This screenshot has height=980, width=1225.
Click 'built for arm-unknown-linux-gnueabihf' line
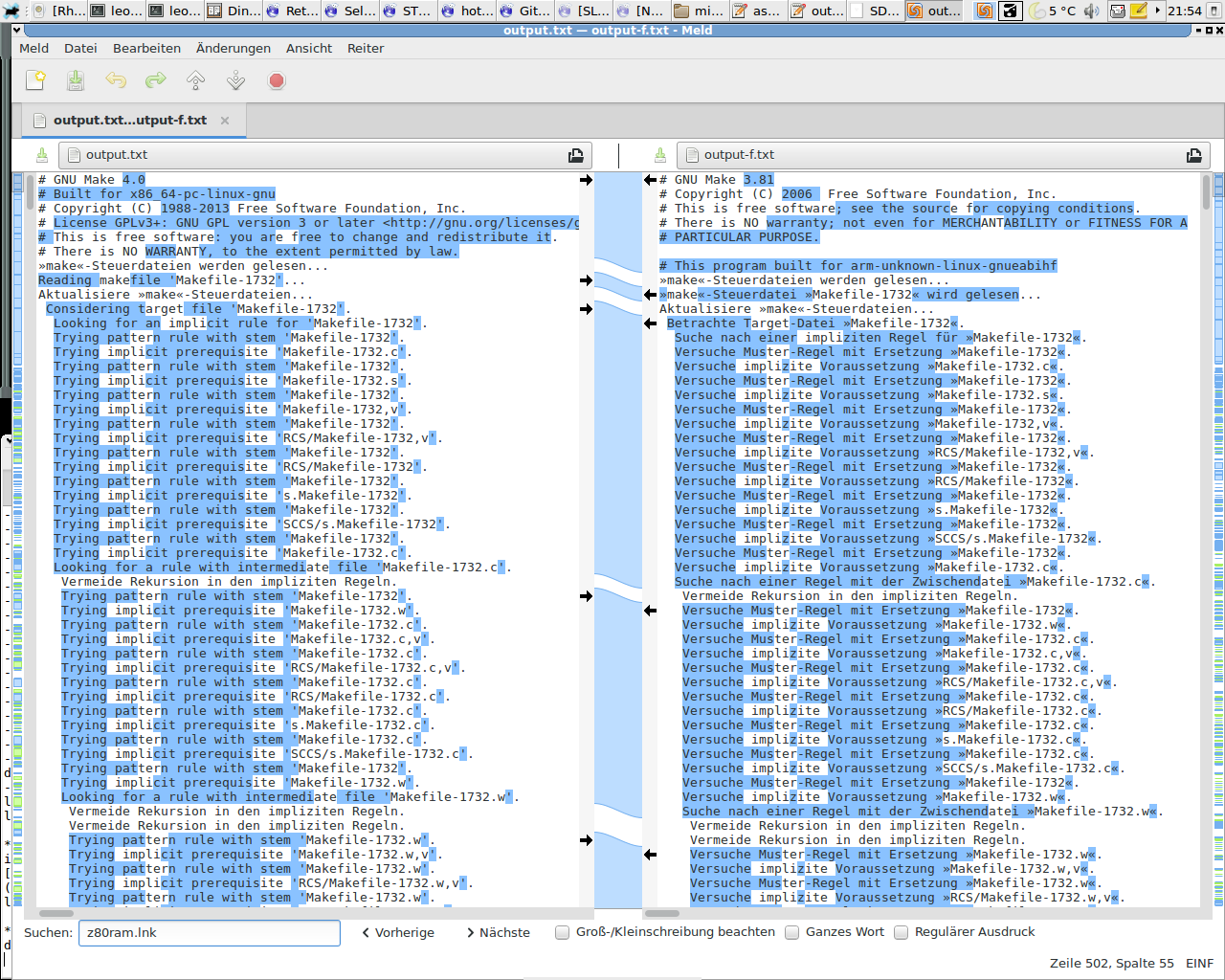coord(857,266)
